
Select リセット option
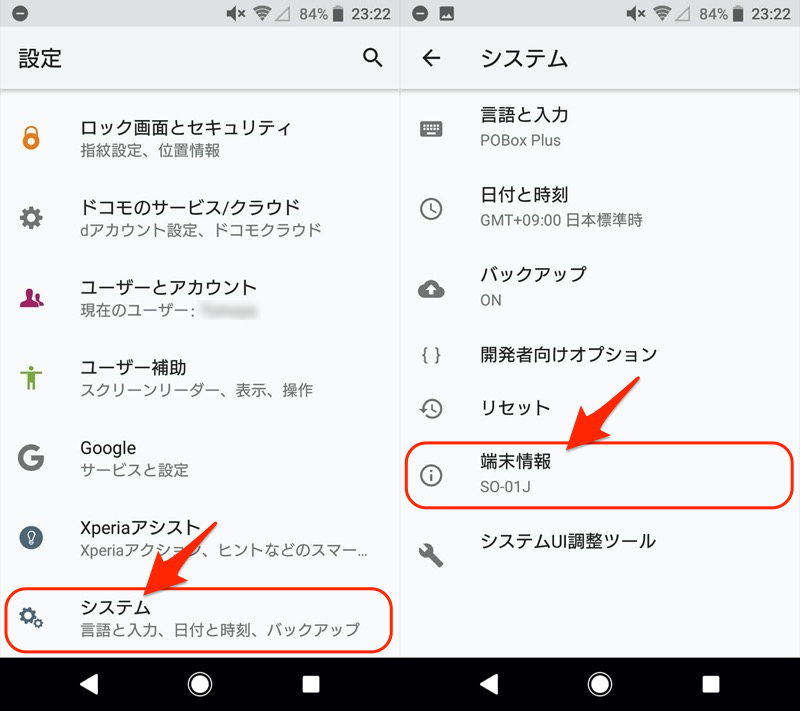pos(600,408)
